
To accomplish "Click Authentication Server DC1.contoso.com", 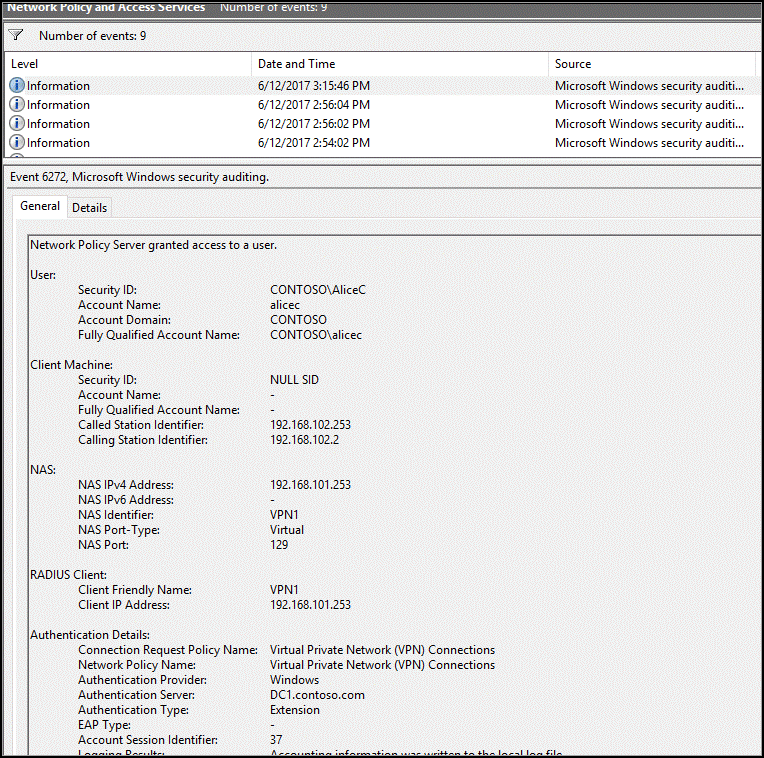I will coord(317,695).
